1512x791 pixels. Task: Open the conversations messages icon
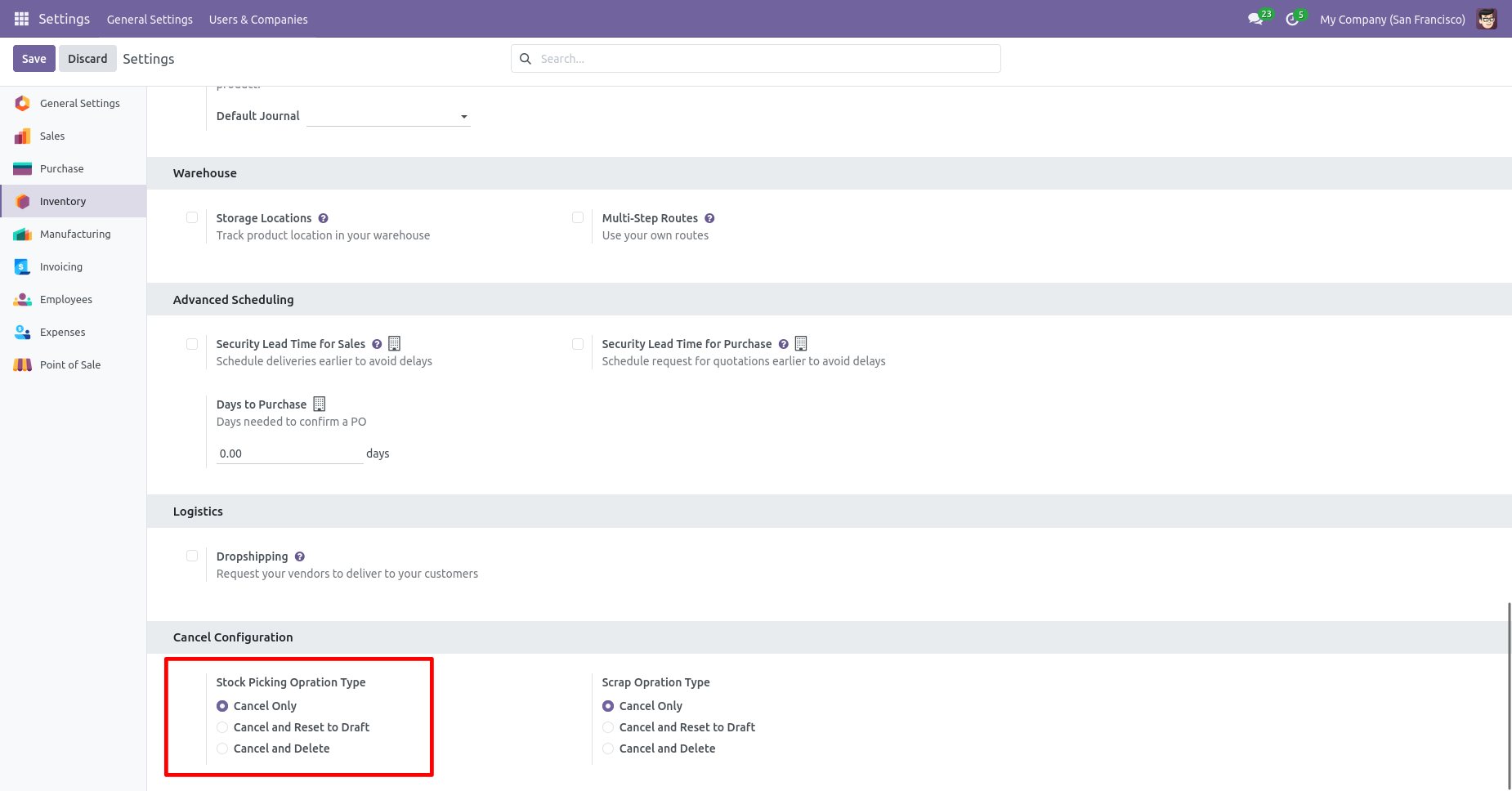[x=1255, y=19]
